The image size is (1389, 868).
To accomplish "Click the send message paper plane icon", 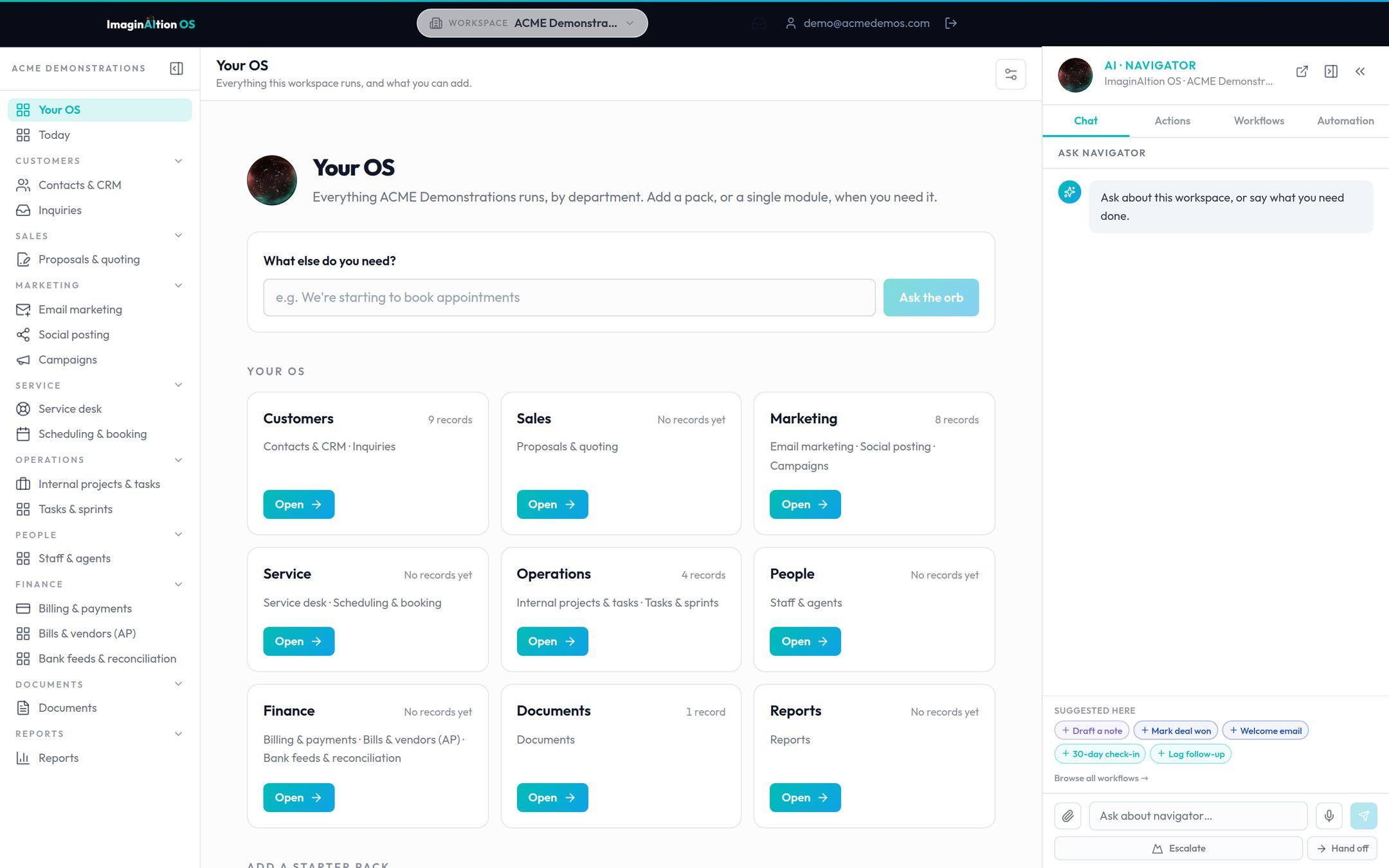I will (x=1363, y=816).
